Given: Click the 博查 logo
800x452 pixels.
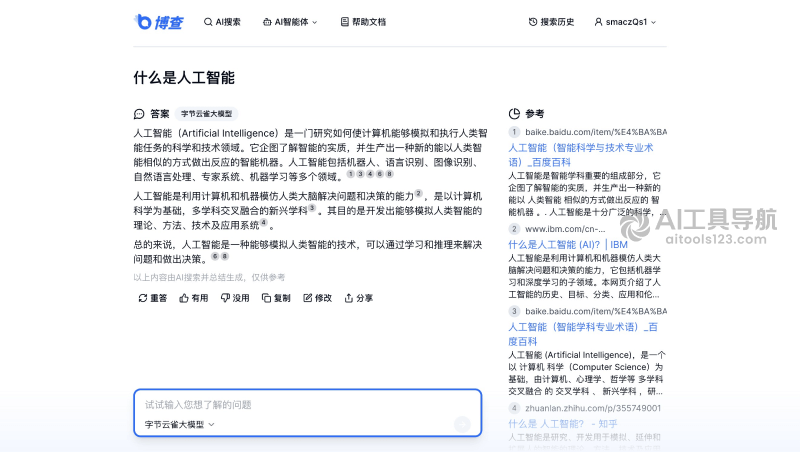Looking at the screenshot, I should point(158,22).
